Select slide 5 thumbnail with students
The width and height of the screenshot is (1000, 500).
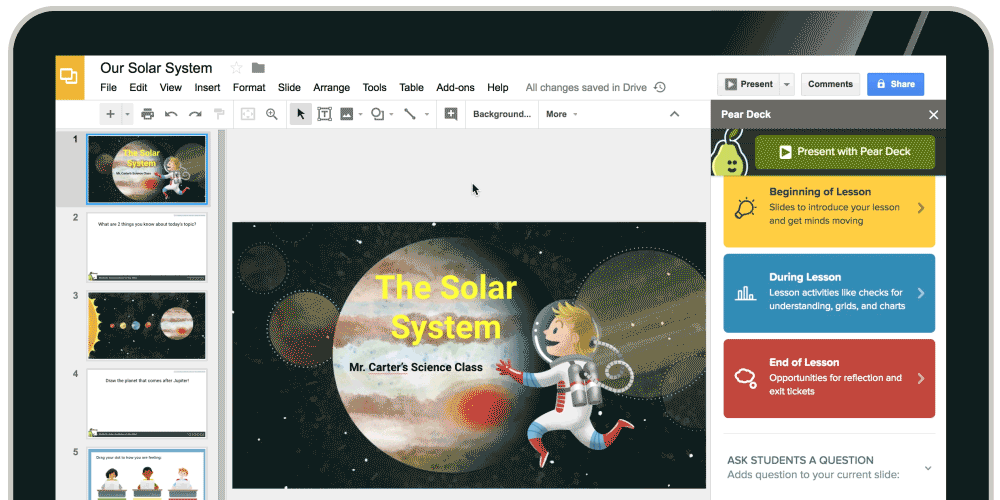(147, 475)
